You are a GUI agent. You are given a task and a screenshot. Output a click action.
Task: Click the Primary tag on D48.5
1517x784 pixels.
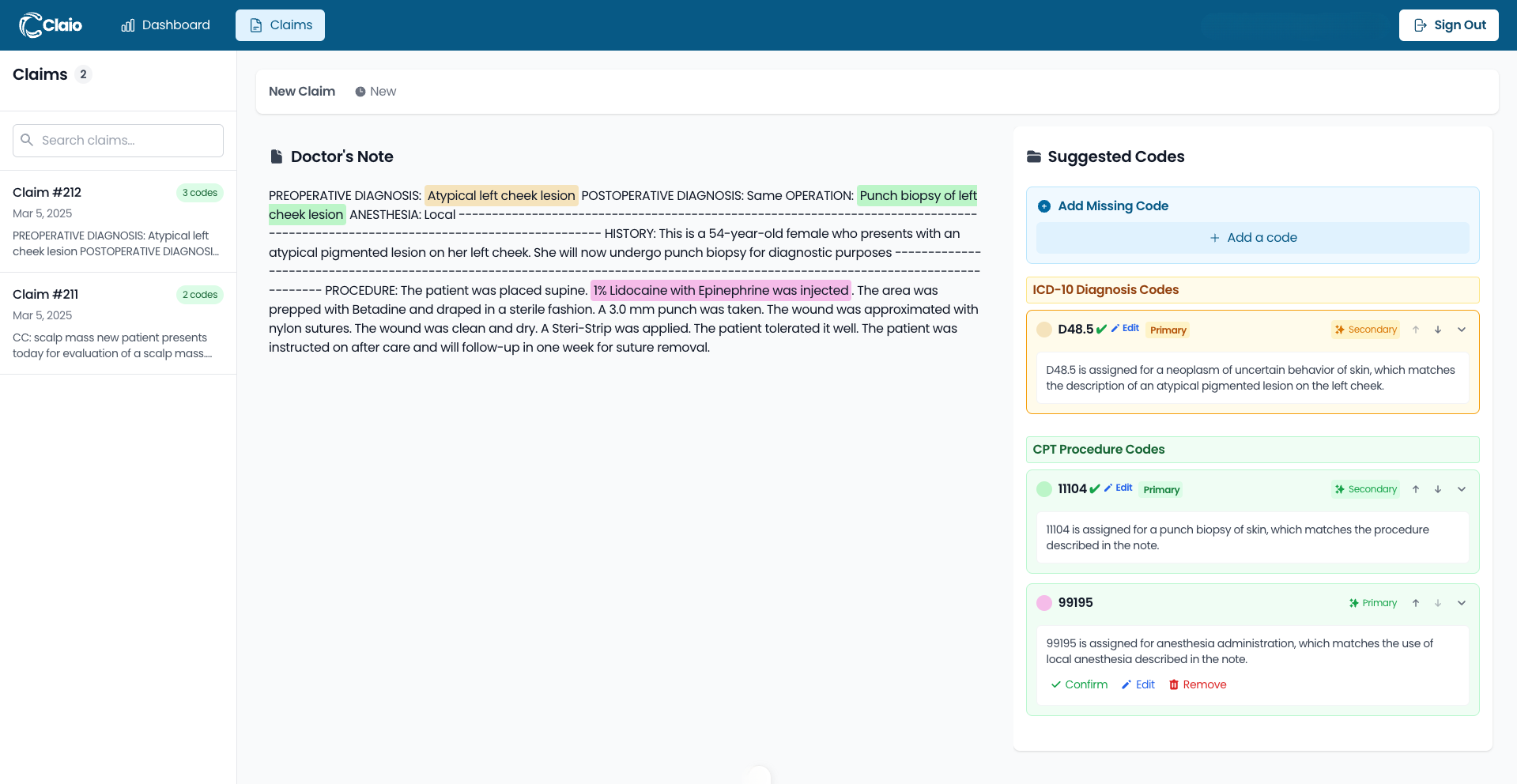pos(1168,330)
